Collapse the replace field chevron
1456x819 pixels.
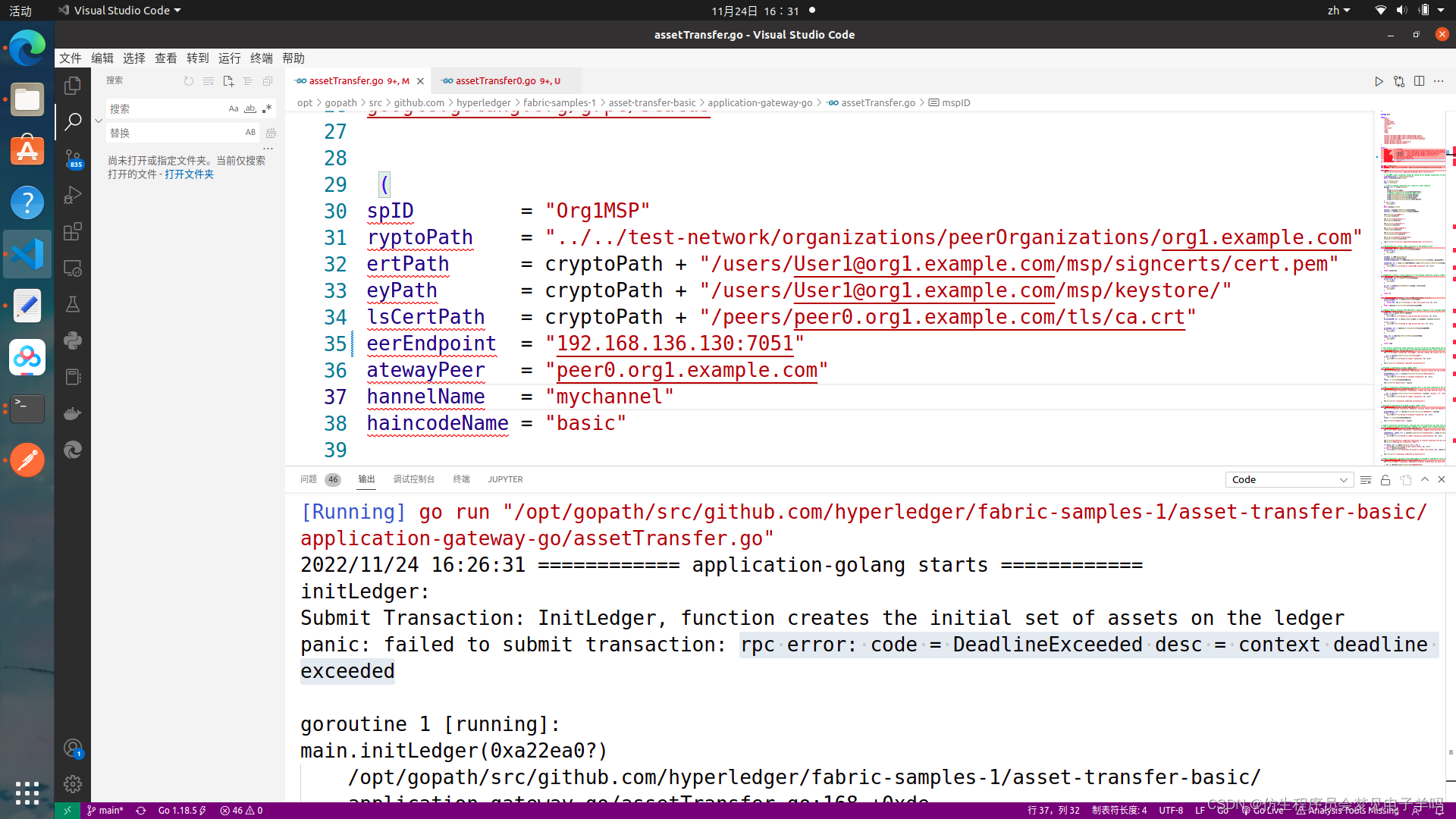tap(99, 121)
